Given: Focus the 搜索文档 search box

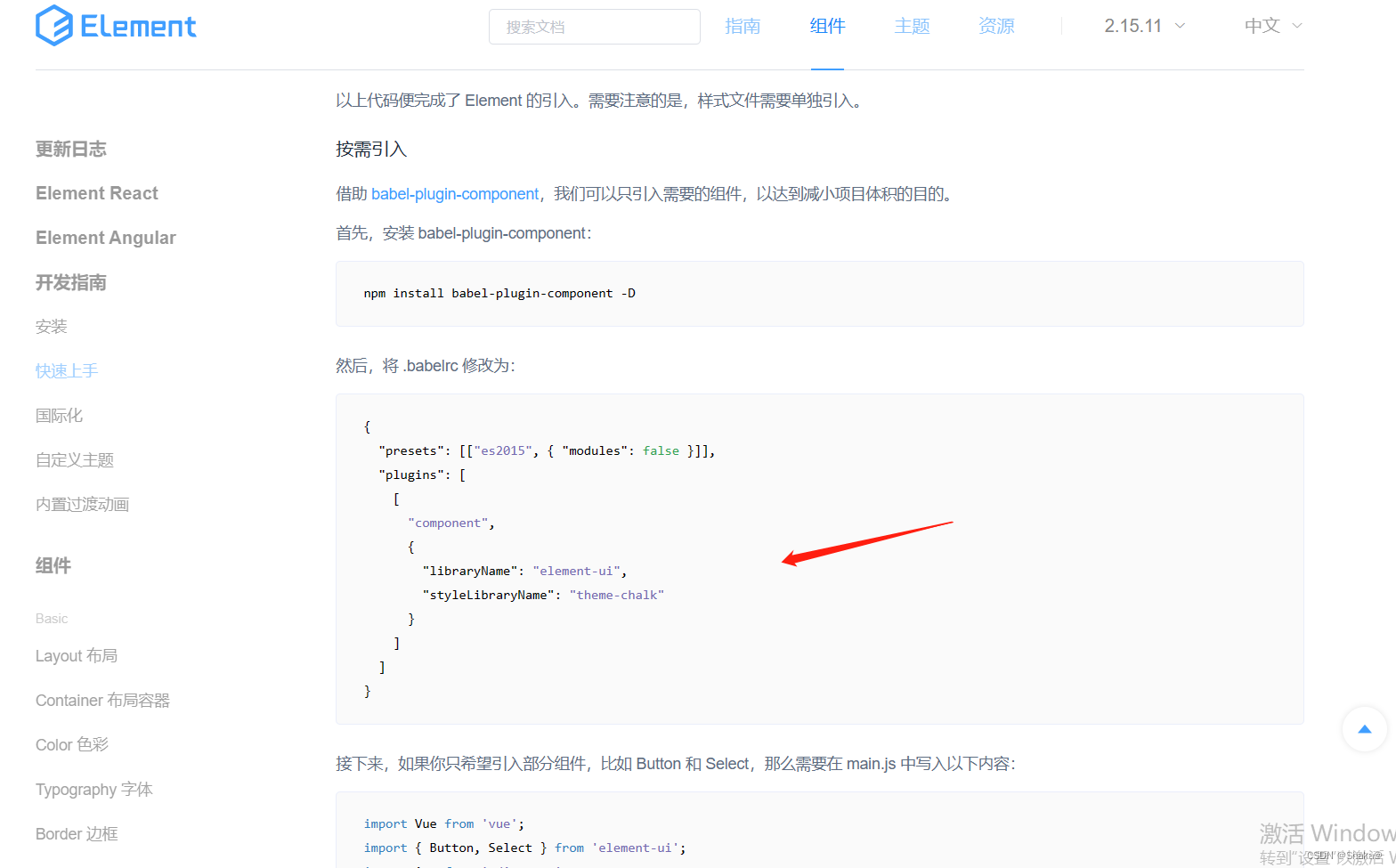Looking at the screenshot, I should pos(594,27).
